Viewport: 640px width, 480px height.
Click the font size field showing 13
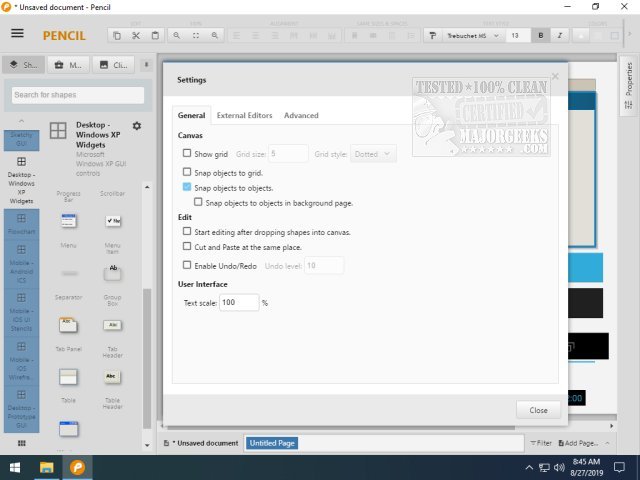(x=518, y=36)
